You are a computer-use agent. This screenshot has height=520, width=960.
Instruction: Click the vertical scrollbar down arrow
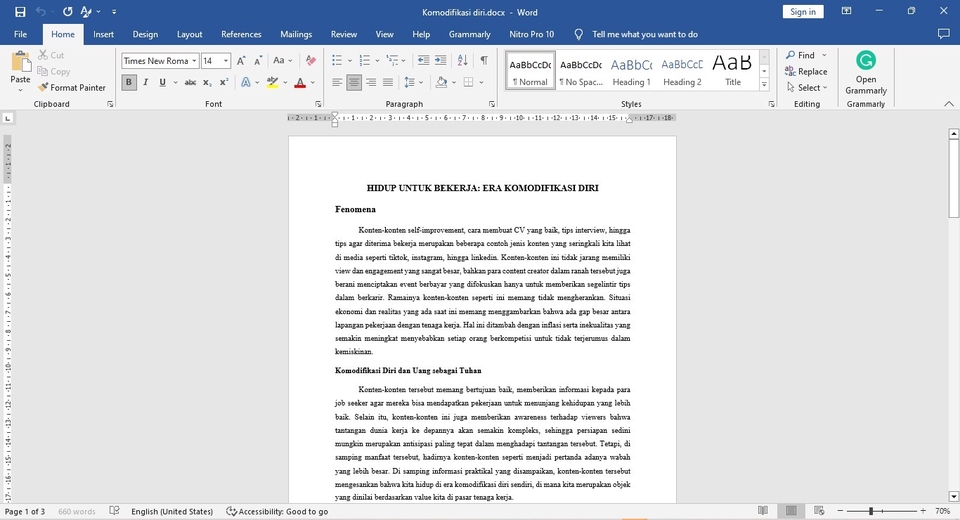click(953, 496)
